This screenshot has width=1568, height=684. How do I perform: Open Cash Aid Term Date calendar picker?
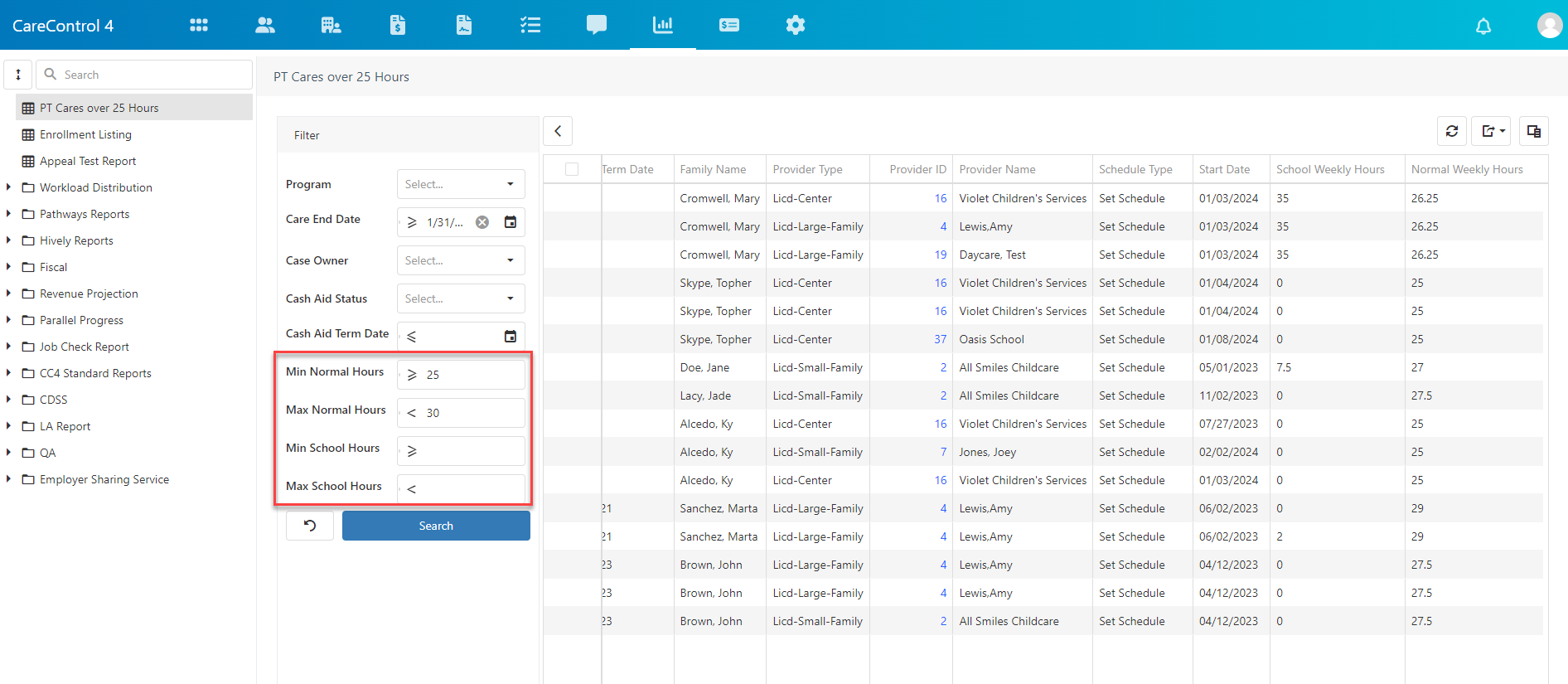point(511,336)
